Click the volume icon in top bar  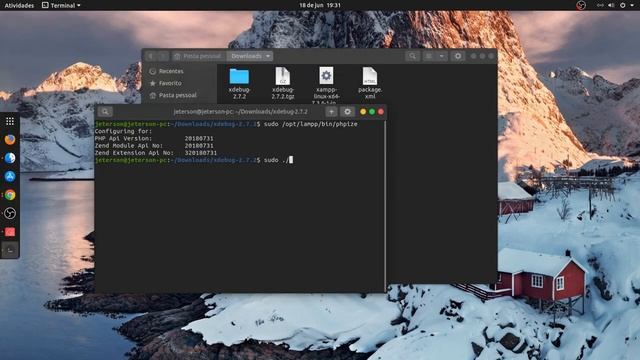611,5
